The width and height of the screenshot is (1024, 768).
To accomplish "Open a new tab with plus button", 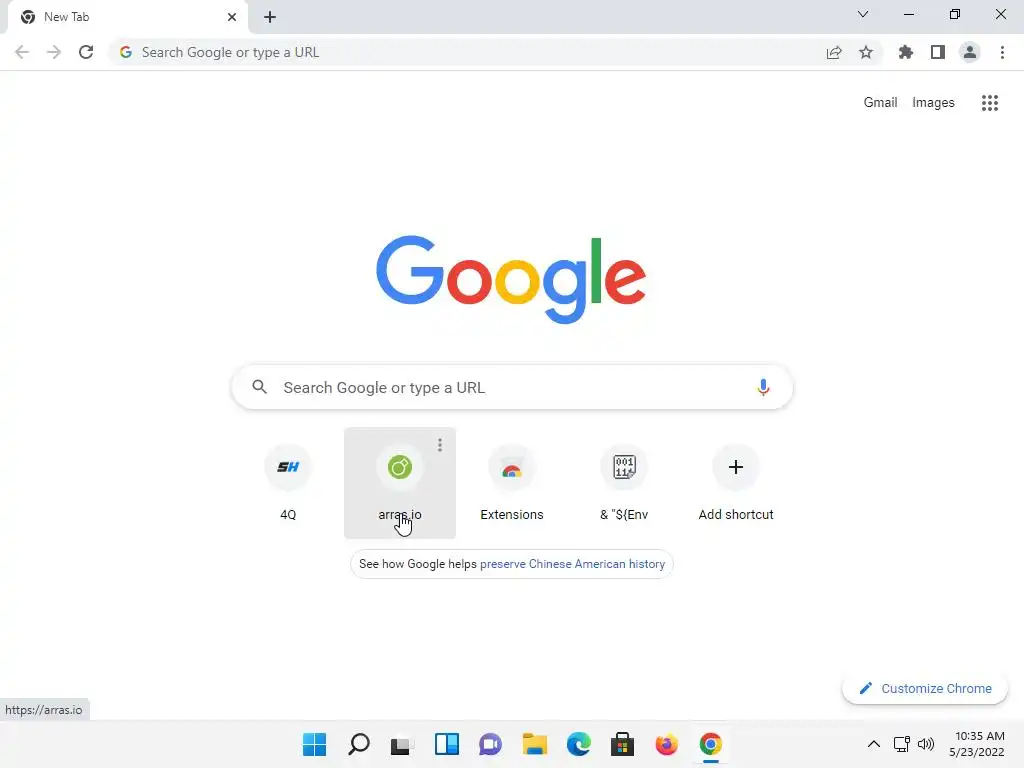I will (270, 17).
